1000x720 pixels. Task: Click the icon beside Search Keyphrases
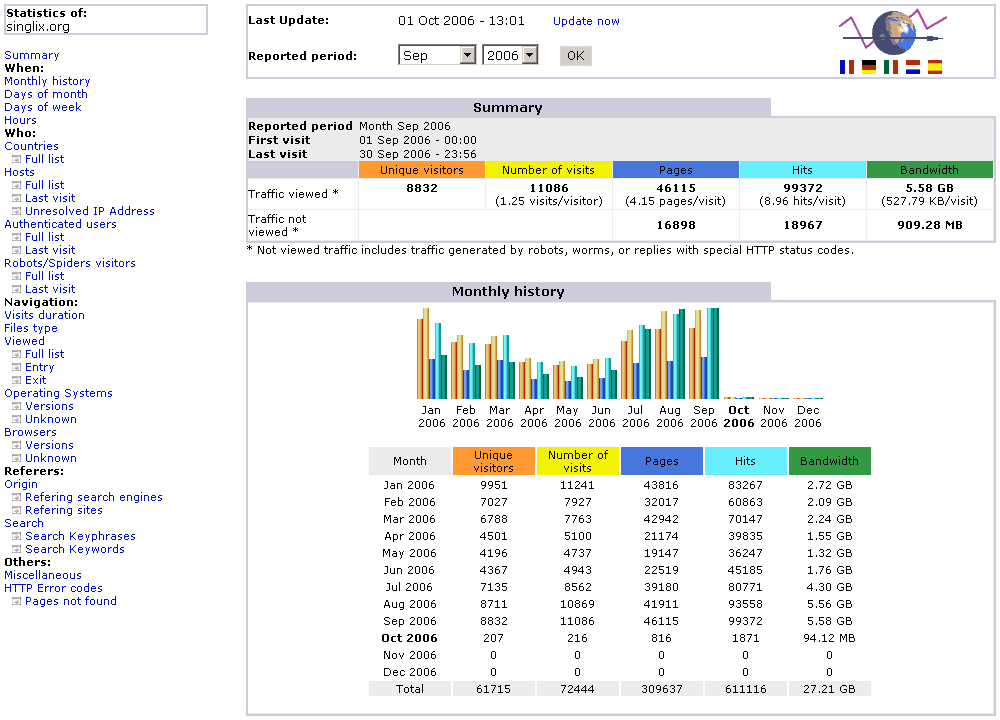tap(16, 537)
